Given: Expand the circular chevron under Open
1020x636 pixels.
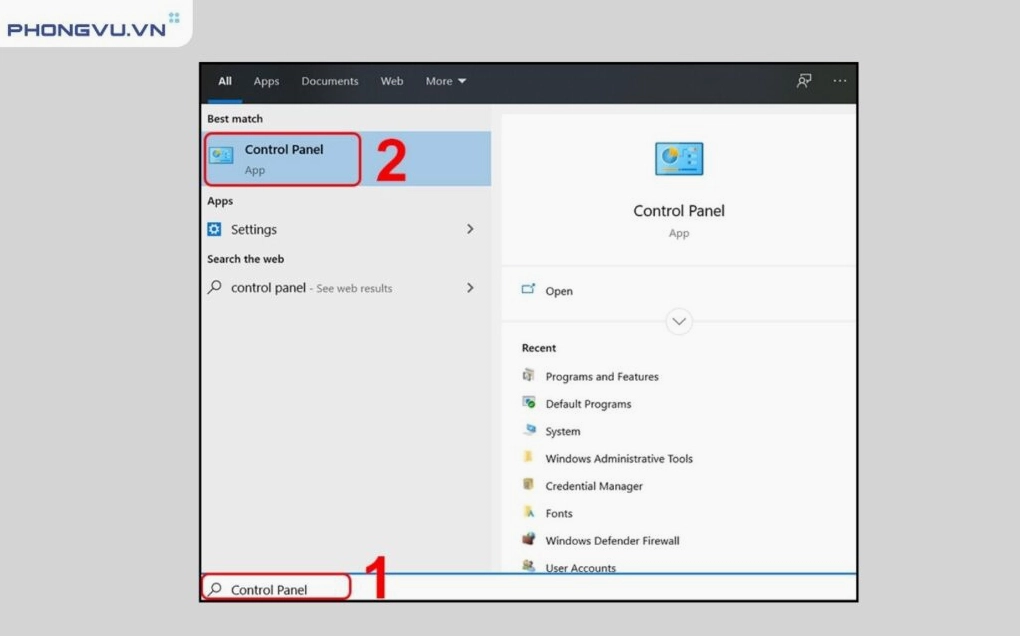Looking at the screenshot, I should (x=679, y=321).
